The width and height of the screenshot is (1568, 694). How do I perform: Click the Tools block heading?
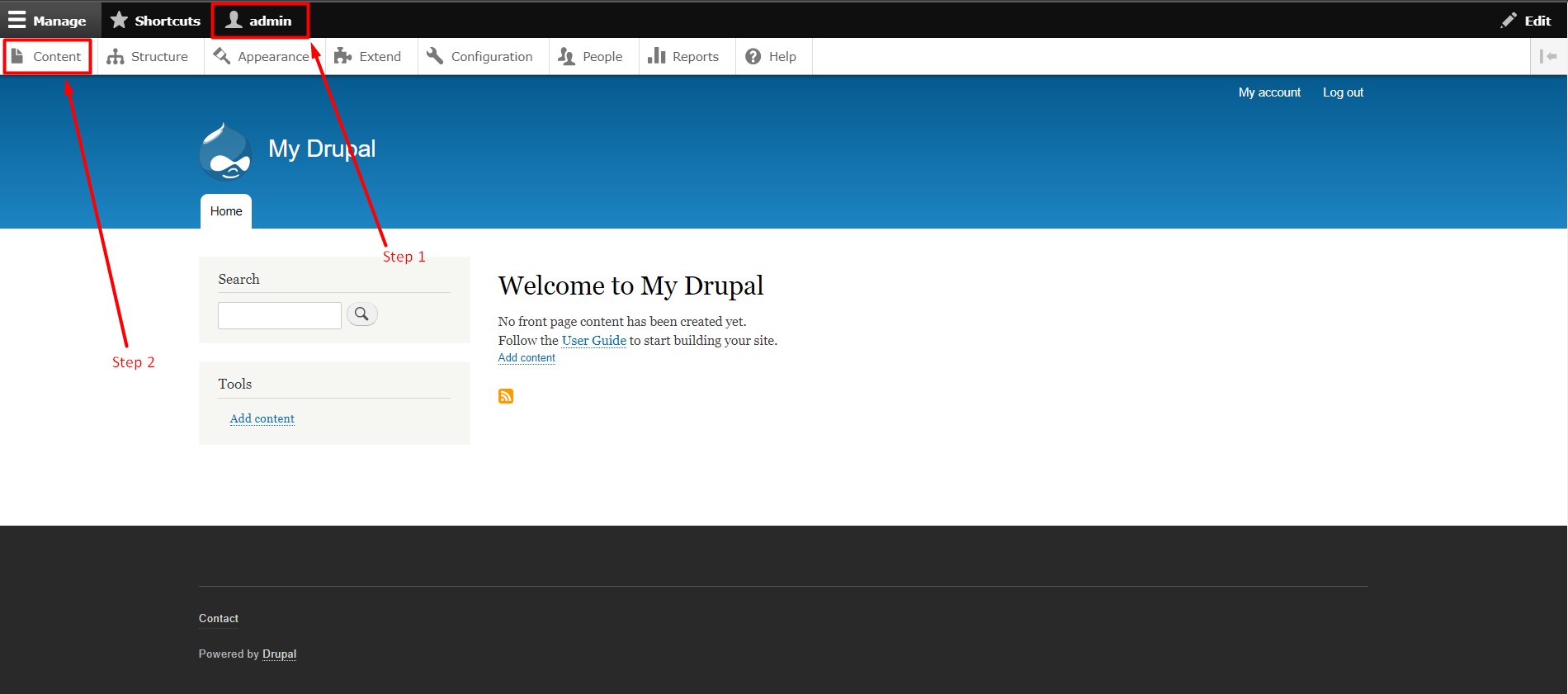(235, 384)
